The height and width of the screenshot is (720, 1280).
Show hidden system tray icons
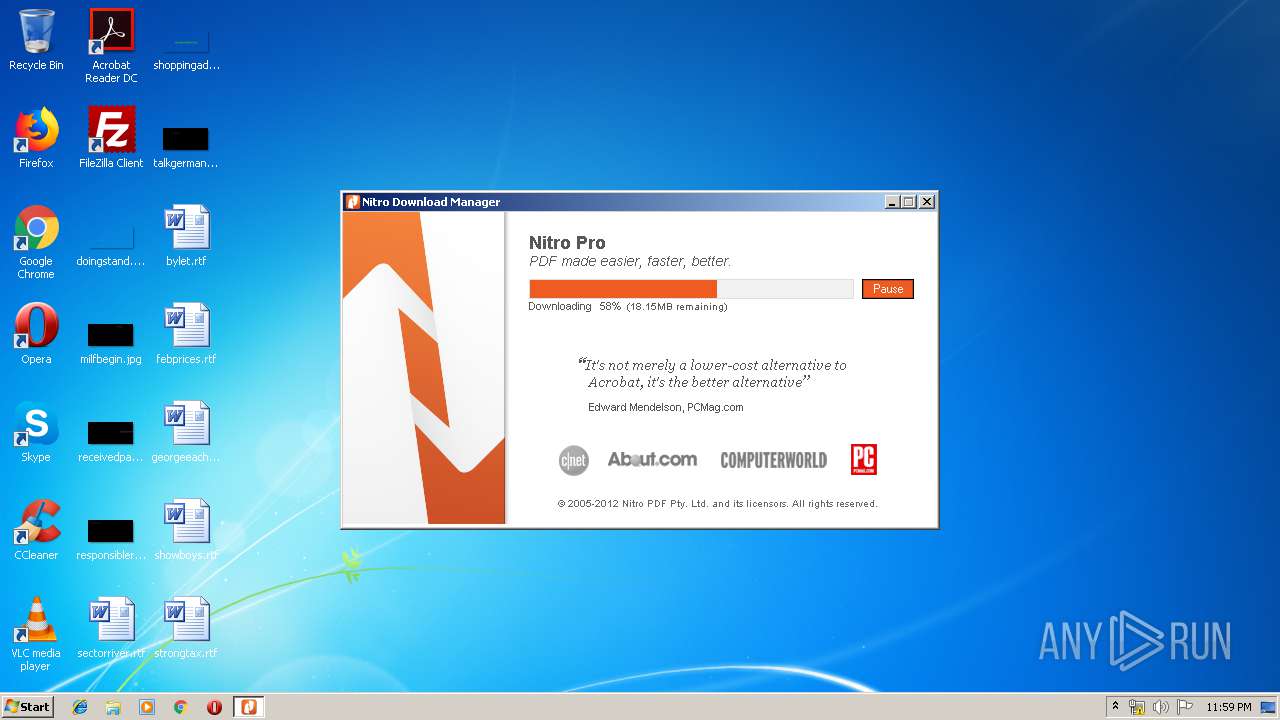click(1115, 707)
